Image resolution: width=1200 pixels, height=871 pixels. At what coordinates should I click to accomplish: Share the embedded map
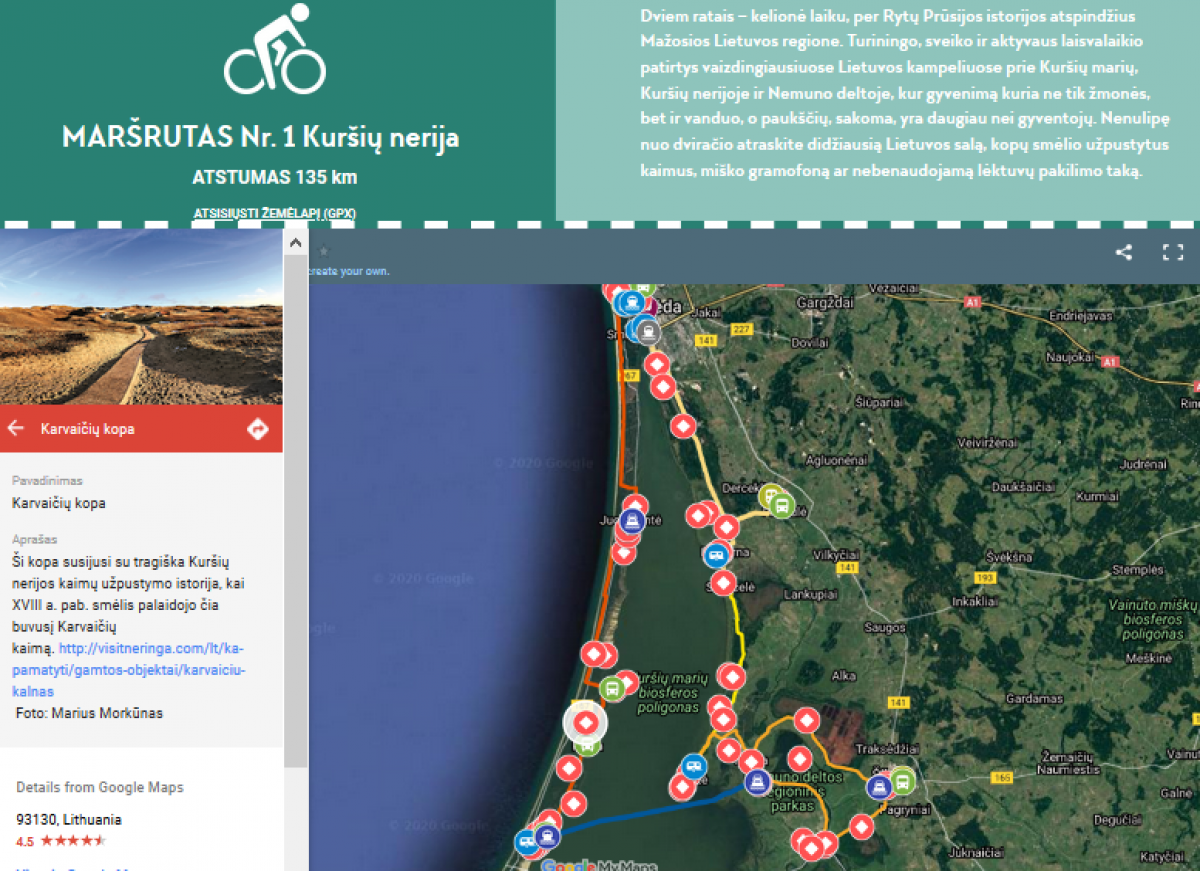(x=1124, y=253)
